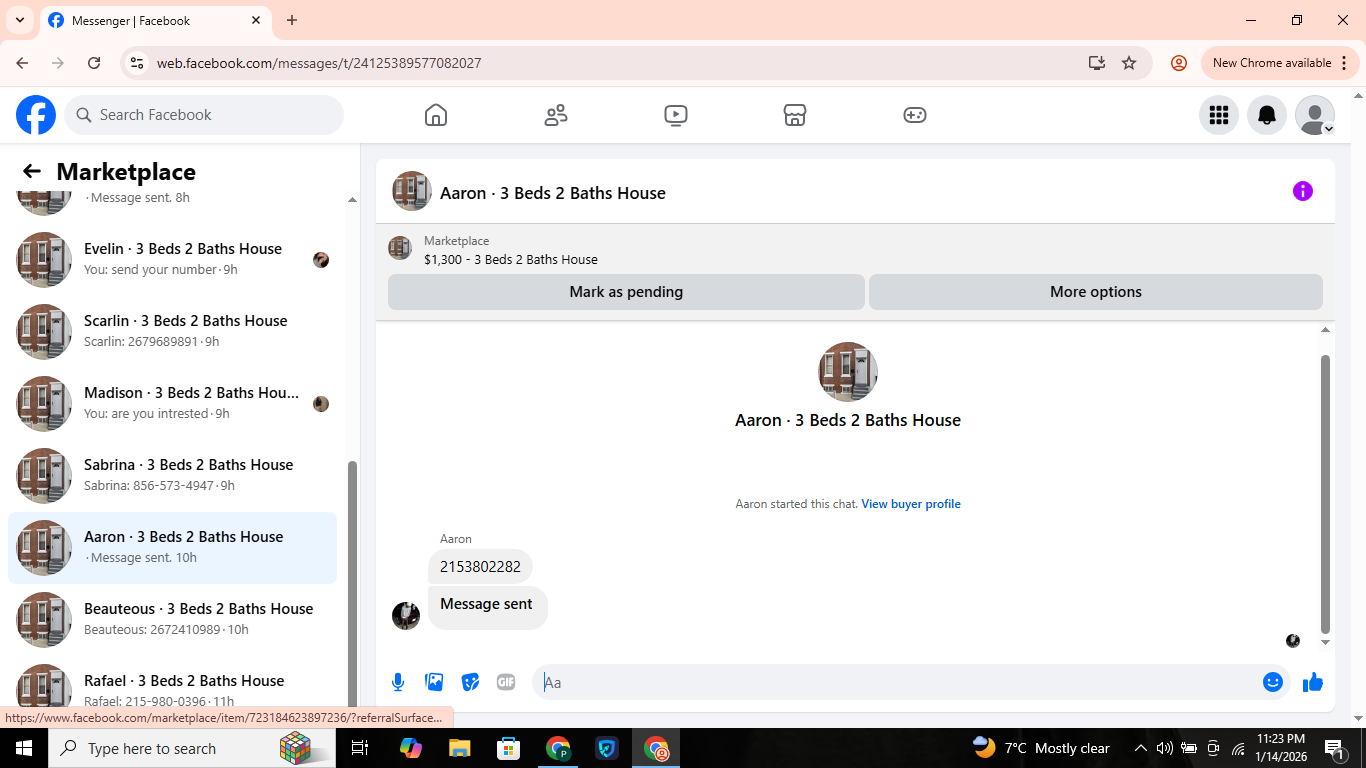Open Beauteous's conversation

coord(172,620)
